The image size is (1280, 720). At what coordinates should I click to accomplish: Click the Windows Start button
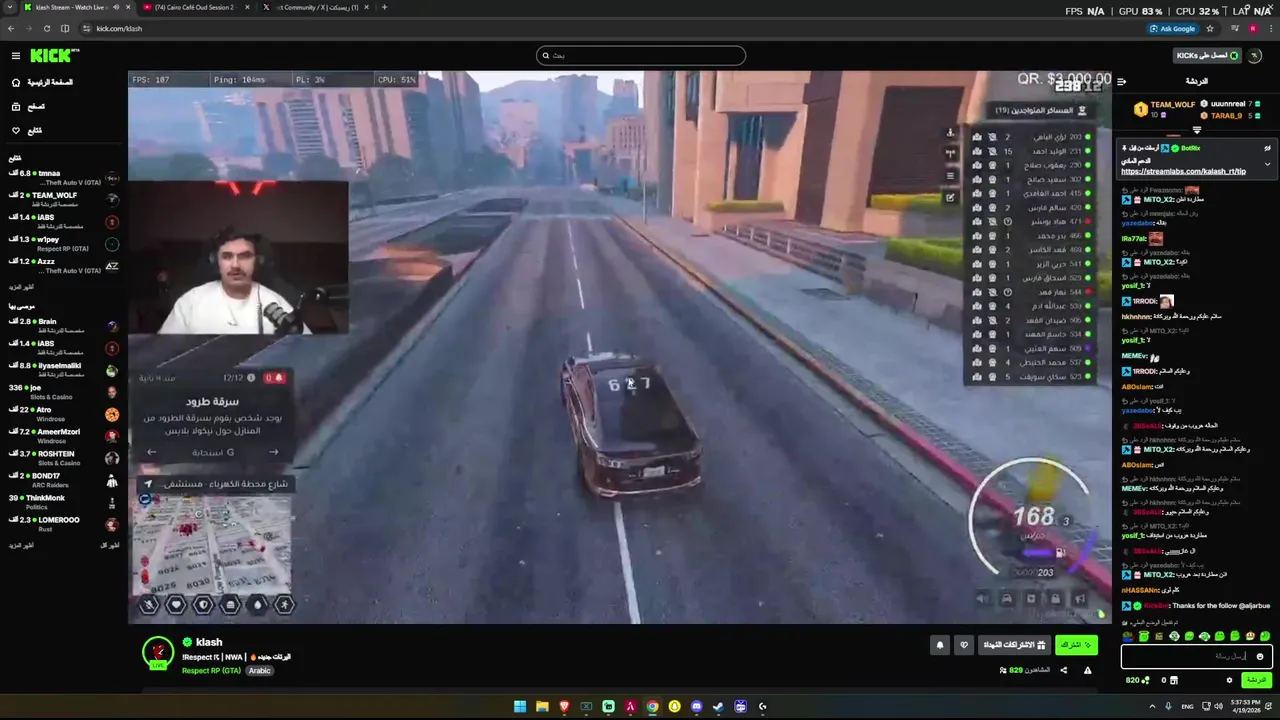520,707
